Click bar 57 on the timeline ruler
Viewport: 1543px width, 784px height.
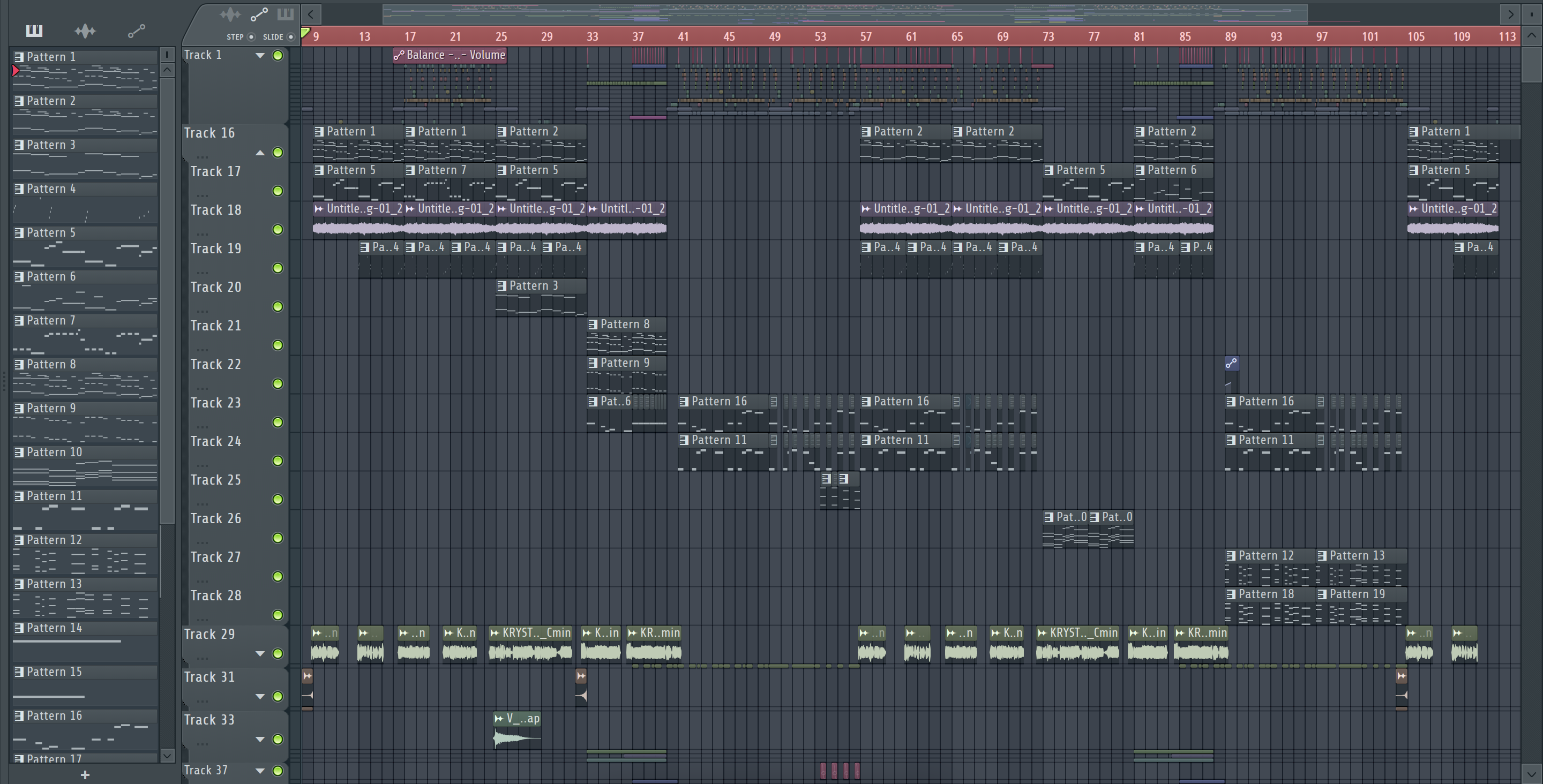point(866,36)
